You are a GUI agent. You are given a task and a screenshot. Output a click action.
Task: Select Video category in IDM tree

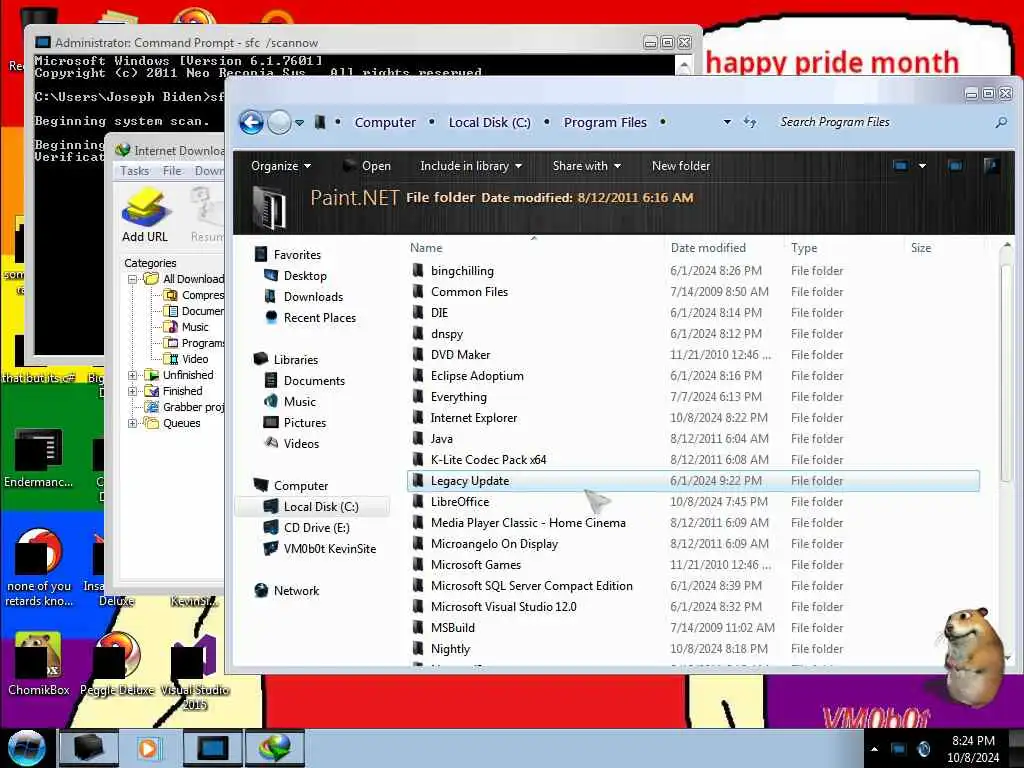[195, 359]
